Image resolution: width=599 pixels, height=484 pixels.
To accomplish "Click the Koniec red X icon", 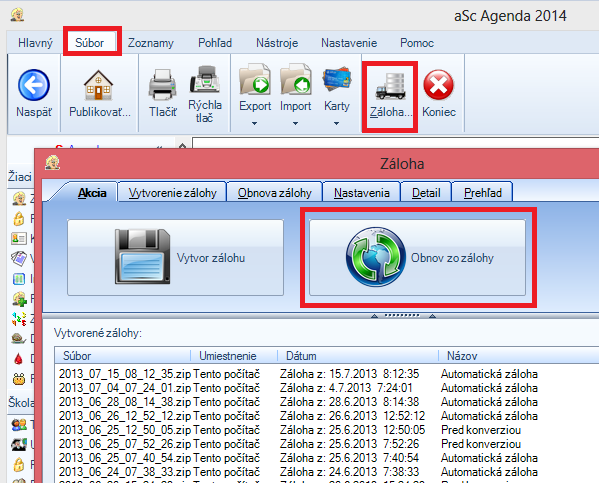I will tap(439, 85).
